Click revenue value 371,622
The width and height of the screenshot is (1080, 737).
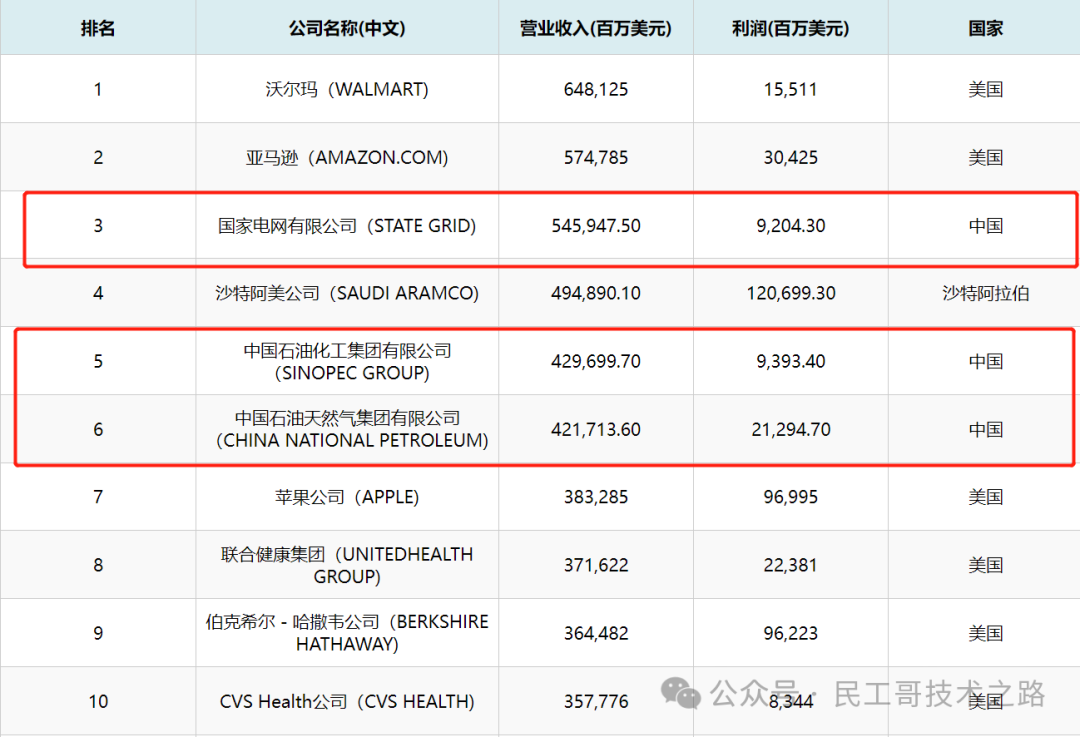pos(596,565)
